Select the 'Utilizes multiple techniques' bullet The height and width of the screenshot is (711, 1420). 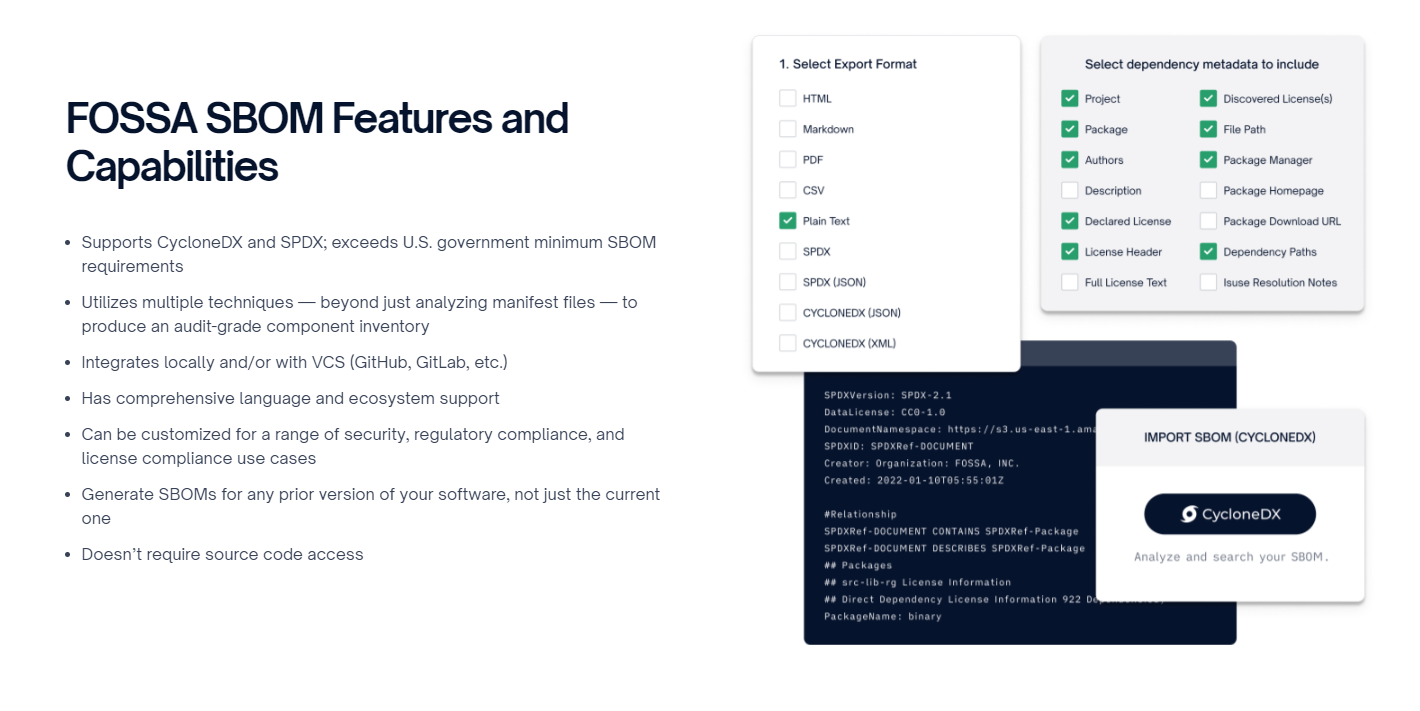360,314
